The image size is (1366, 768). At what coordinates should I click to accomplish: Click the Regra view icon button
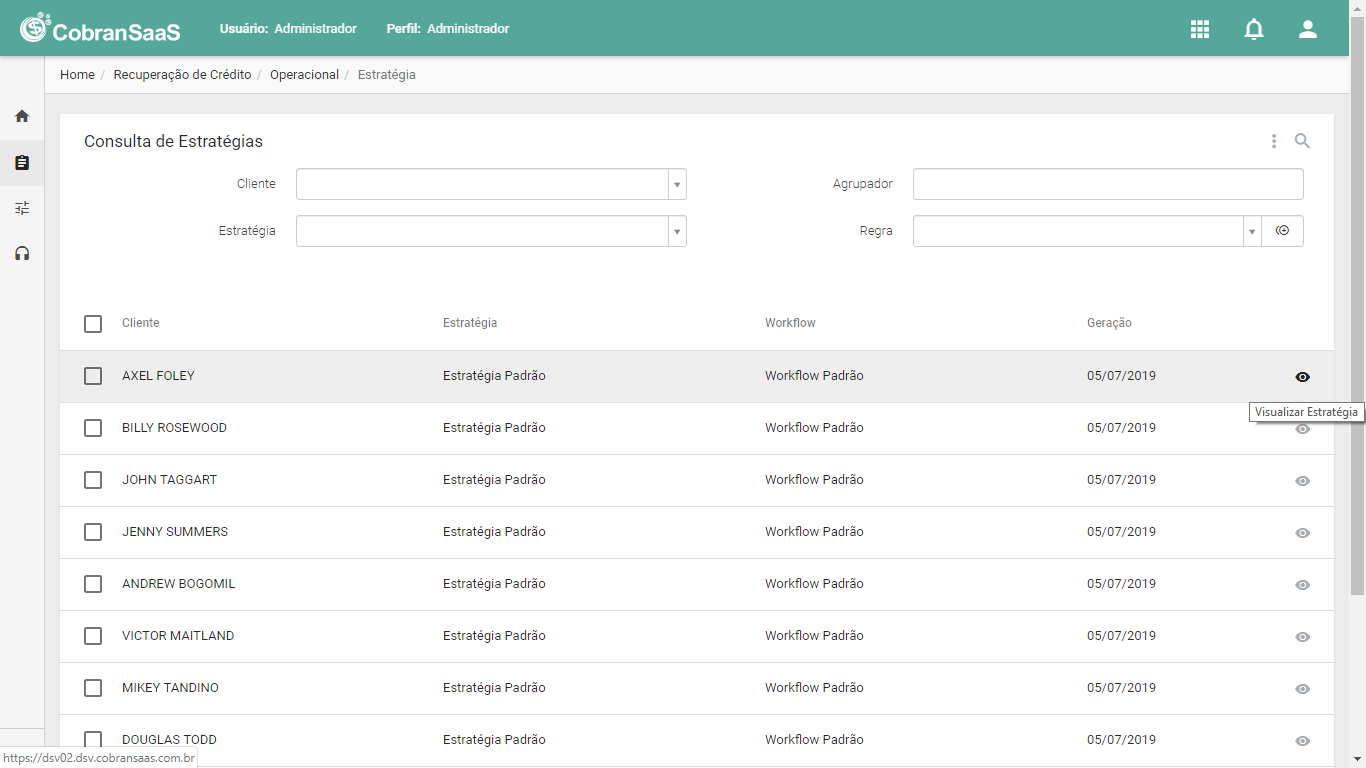(1283, 231)
